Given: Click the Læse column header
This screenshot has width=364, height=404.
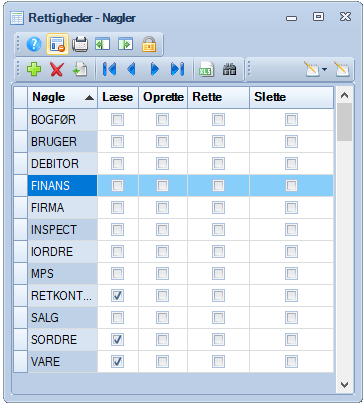Looking at the screenshot, I should click(118, 97).
